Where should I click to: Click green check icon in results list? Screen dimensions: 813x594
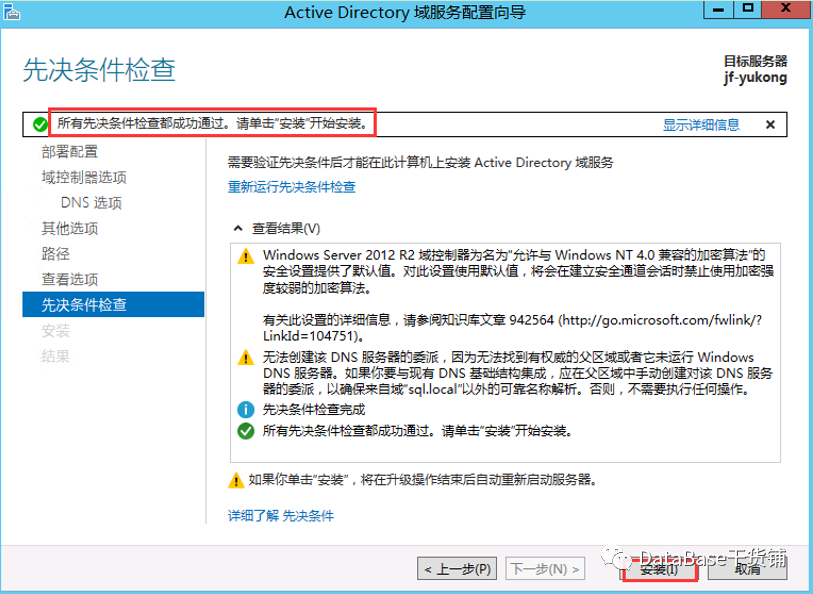[245, 431]
